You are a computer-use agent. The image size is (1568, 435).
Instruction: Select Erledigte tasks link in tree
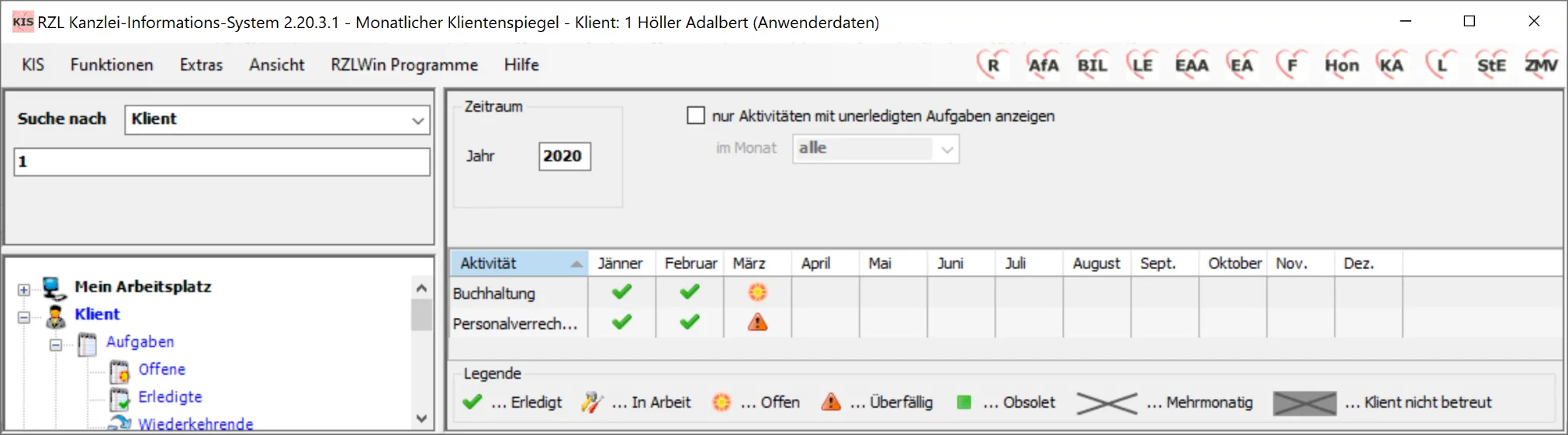point(170,396)
